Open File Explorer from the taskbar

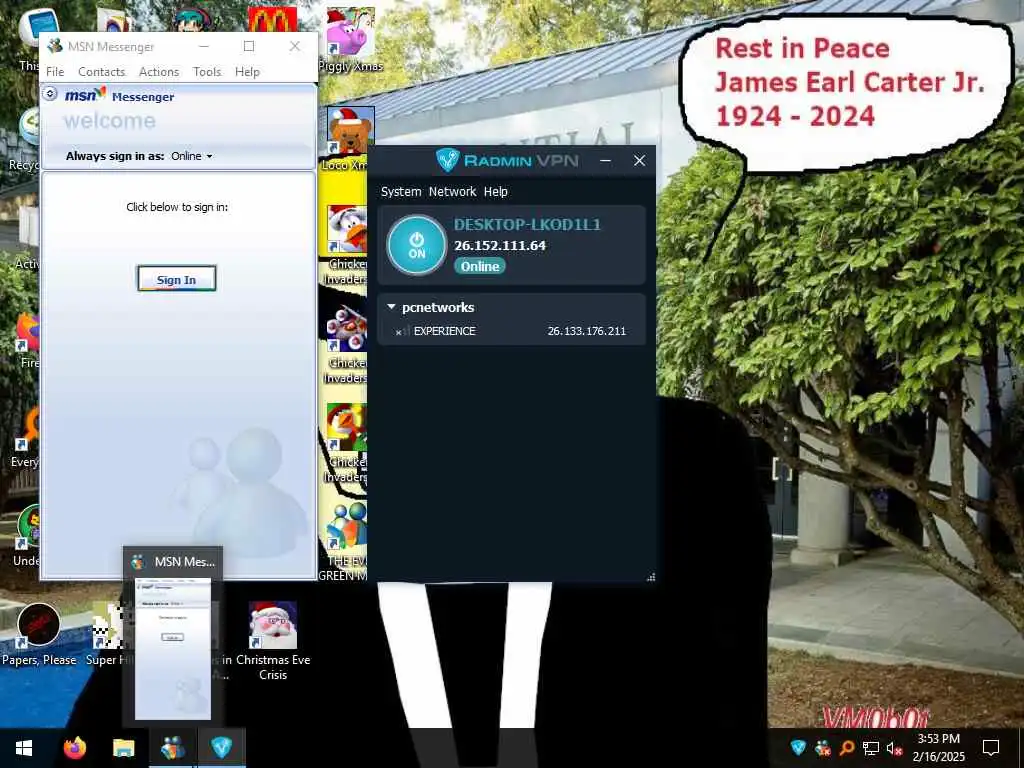pyautogui.click(x=123, y=748)
